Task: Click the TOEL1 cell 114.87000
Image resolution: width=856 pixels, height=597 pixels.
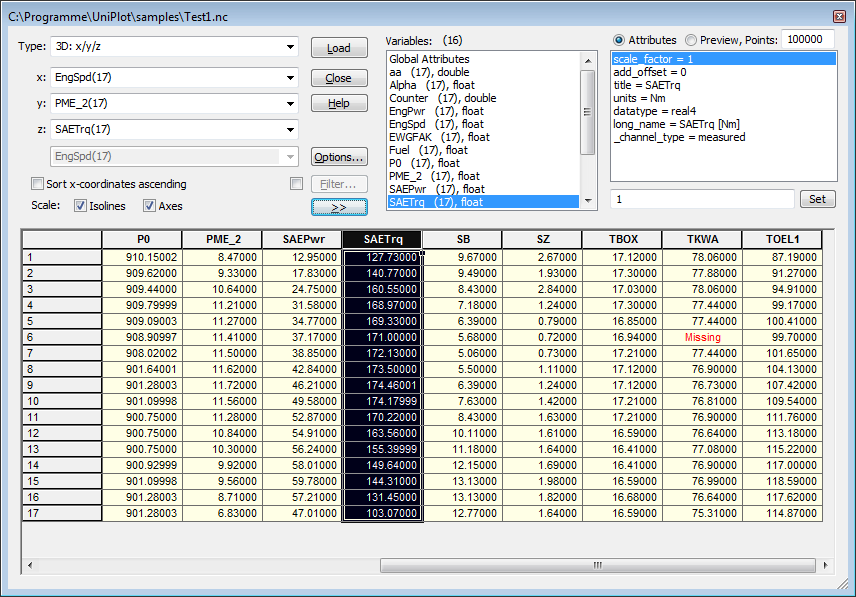Action: point(782,514)
